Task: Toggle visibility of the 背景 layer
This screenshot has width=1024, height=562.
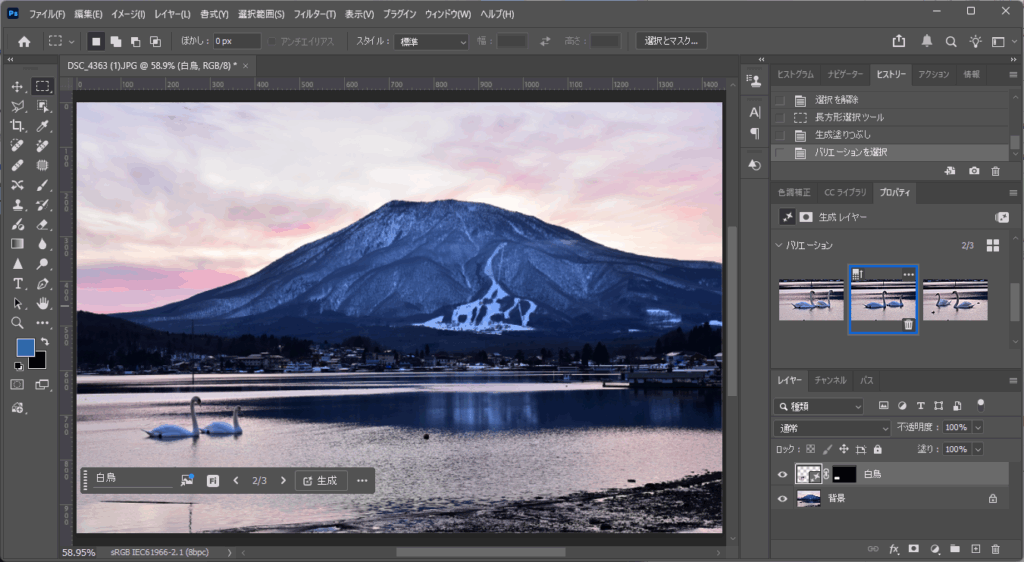Action: coord(783,498)
